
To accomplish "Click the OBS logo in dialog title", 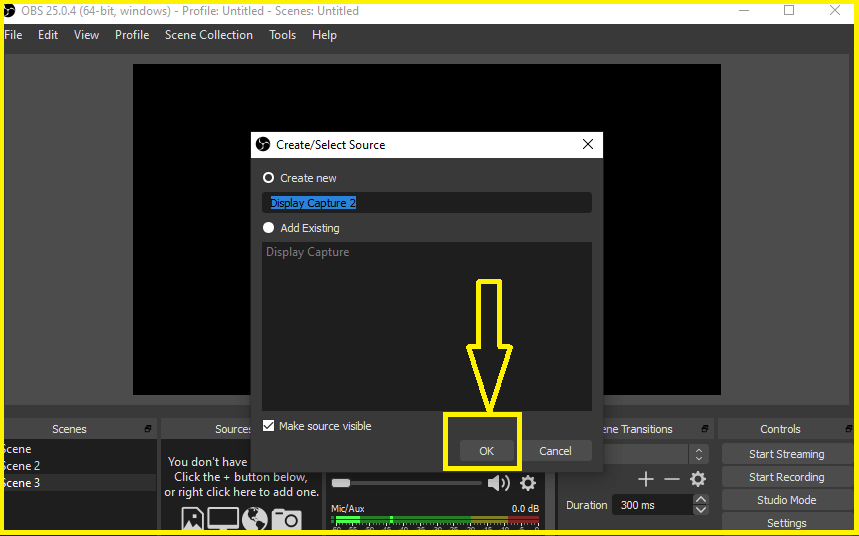I will tap(263, 144).
